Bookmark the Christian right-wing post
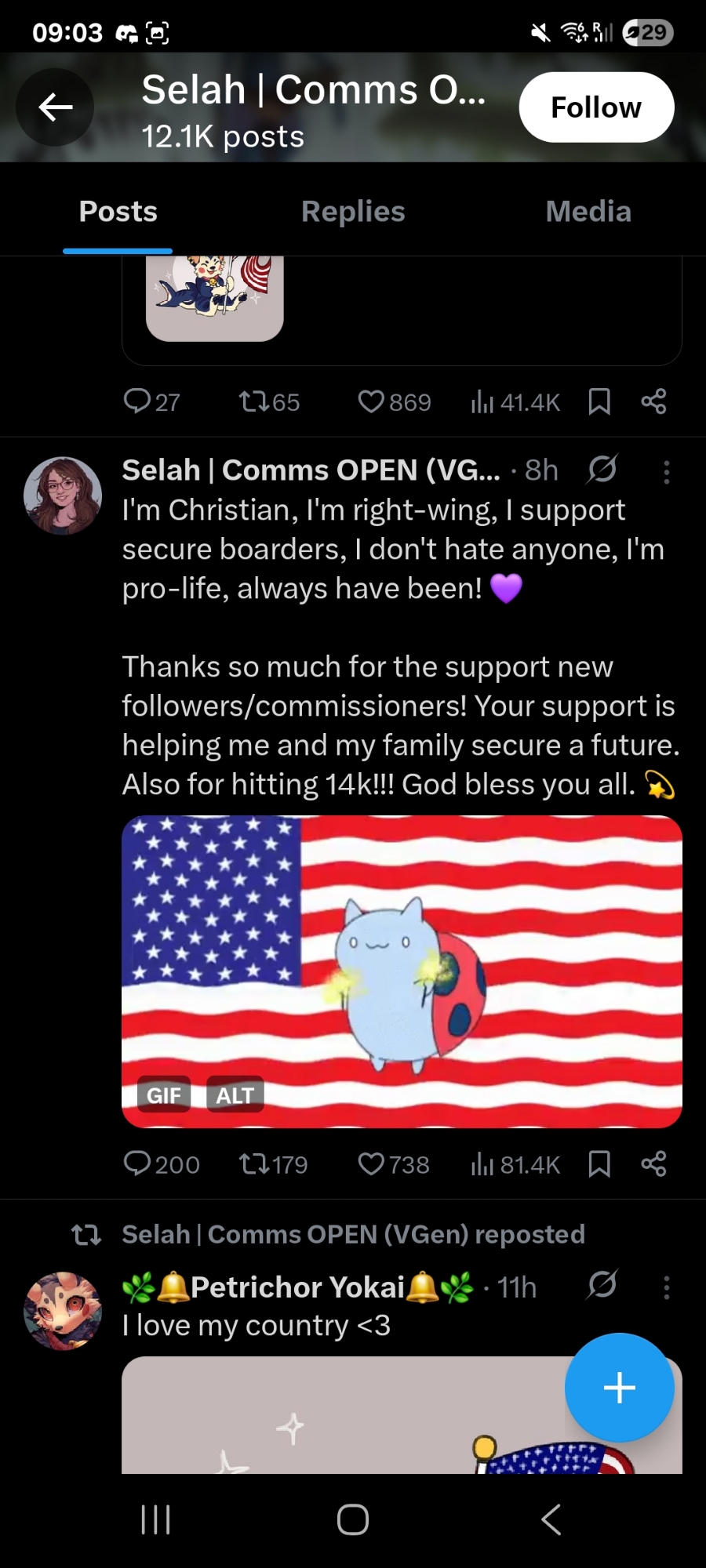Image resolution: width=706 pixels, height=1568 pixels. [x=599, y=1164]
